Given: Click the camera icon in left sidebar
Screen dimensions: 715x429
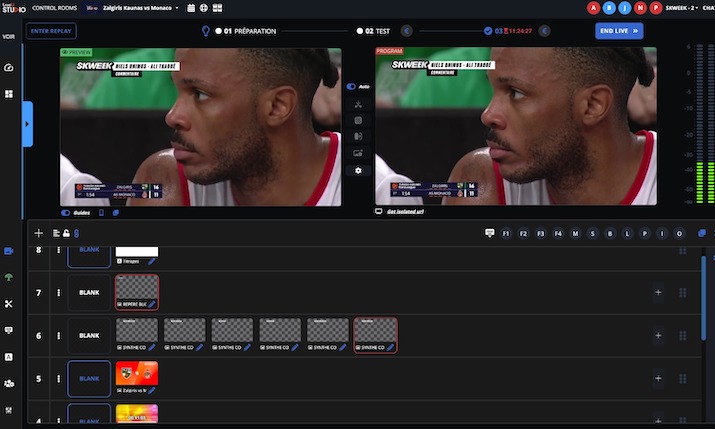Looking at the screenshot, I should tap(9, 250).
